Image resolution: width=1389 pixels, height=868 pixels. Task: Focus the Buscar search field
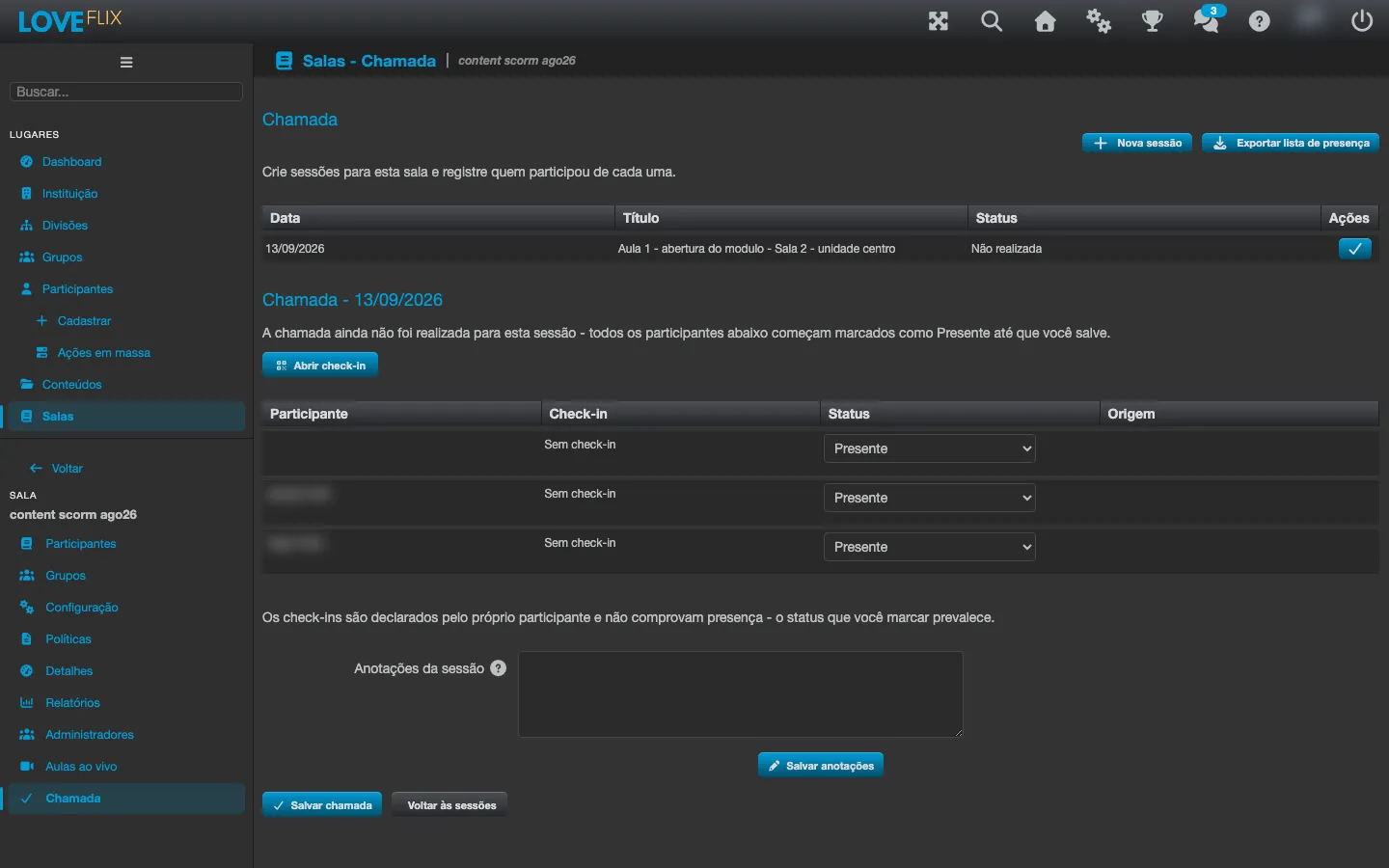(125, 92)
